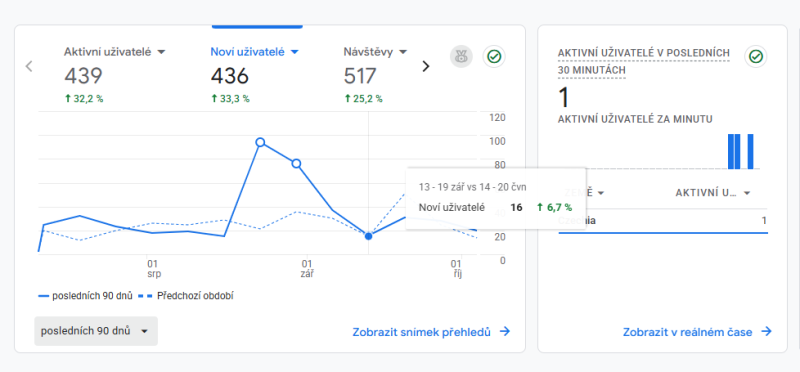Click Aktivní uživatelé za minutu label
The image size is (800, 372).
tap(635, 119)
